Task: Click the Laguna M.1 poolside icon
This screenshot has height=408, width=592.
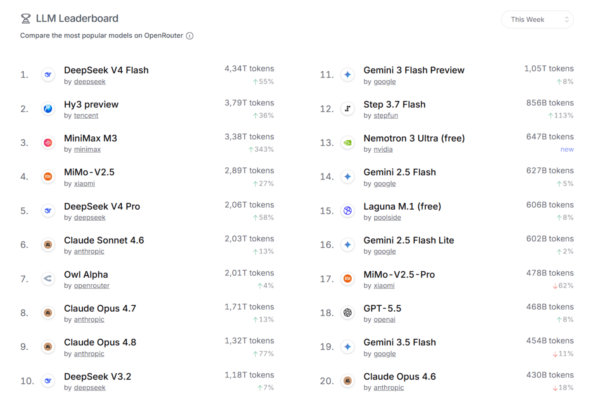Action: (x=348, y=211)
